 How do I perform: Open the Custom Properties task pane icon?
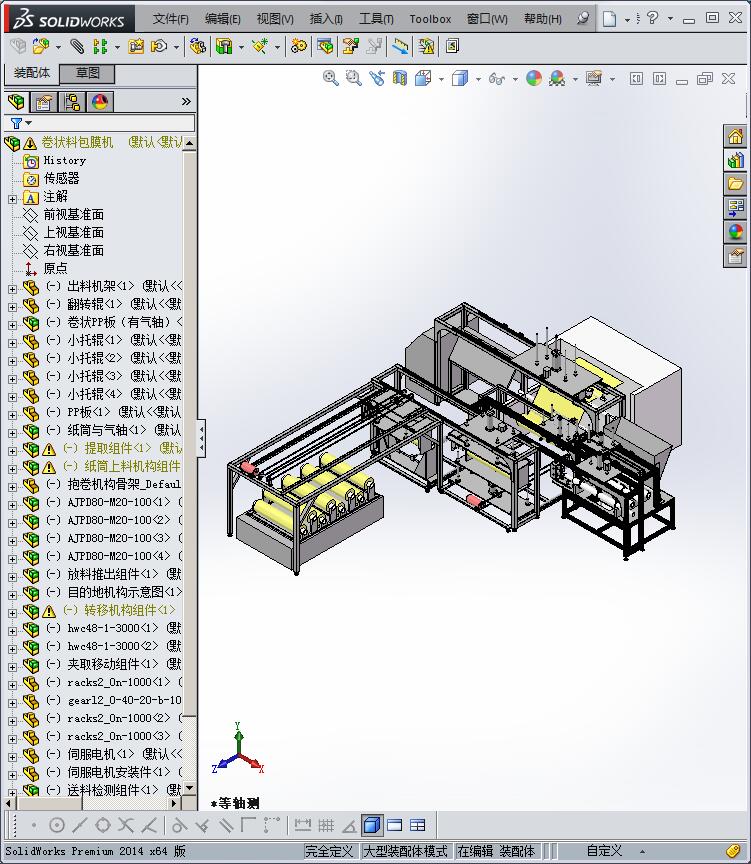(x=736, y=256)
